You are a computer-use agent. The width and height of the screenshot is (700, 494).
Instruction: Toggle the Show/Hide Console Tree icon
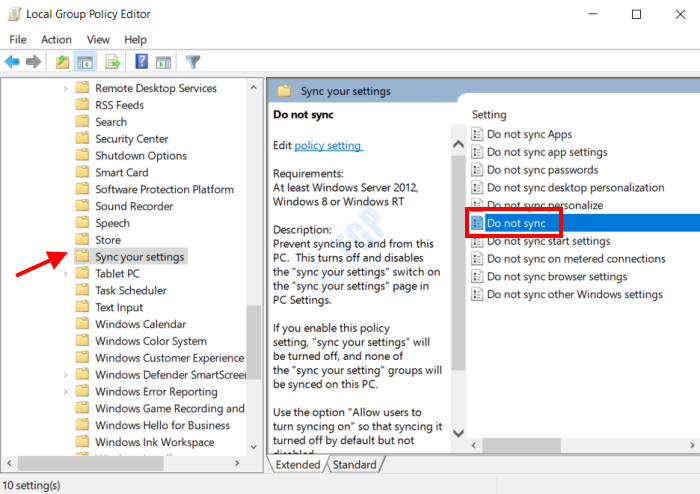pyautogui.click(x=84, y=62)
